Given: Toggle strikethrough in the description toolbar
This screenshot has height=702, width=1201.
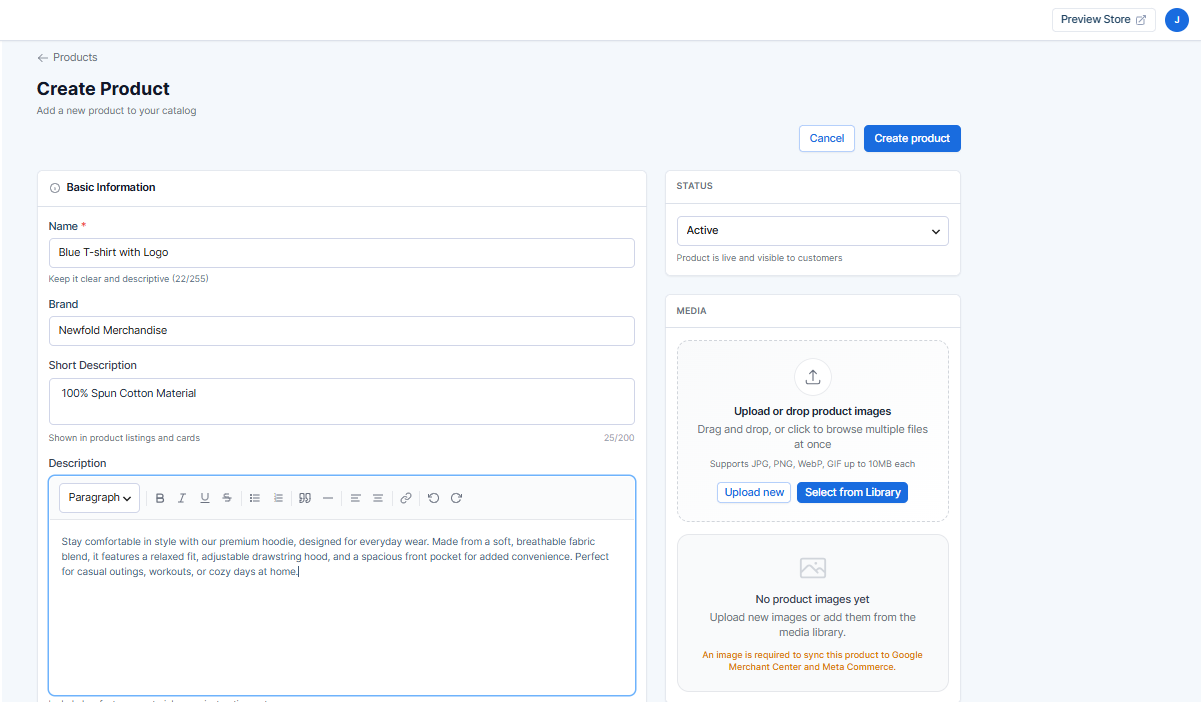Looking at the screenshot, I should [x=227, y=498].
